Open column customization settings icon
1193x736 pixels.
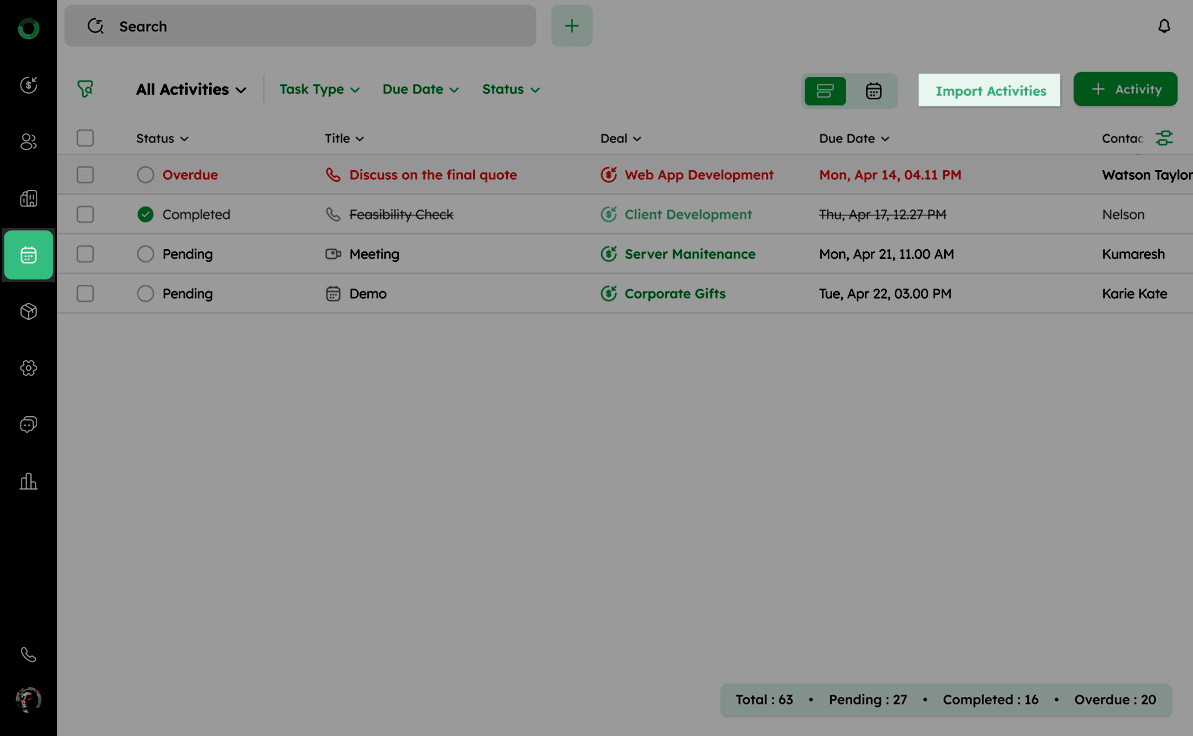(1164, 138)
